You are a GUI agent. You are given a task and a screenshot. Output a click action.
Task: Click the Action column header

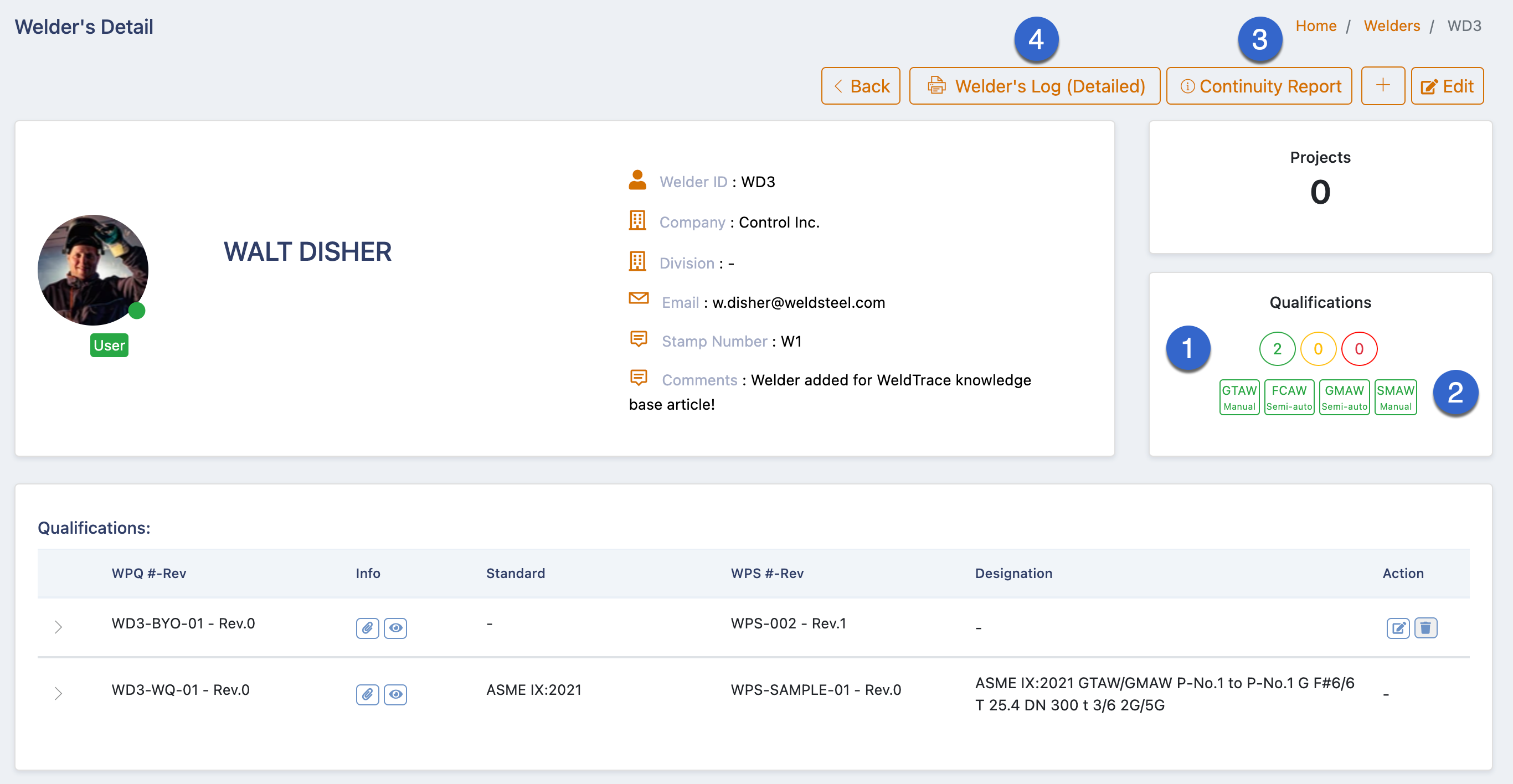pyautogui.click(x=1403, y=573)
